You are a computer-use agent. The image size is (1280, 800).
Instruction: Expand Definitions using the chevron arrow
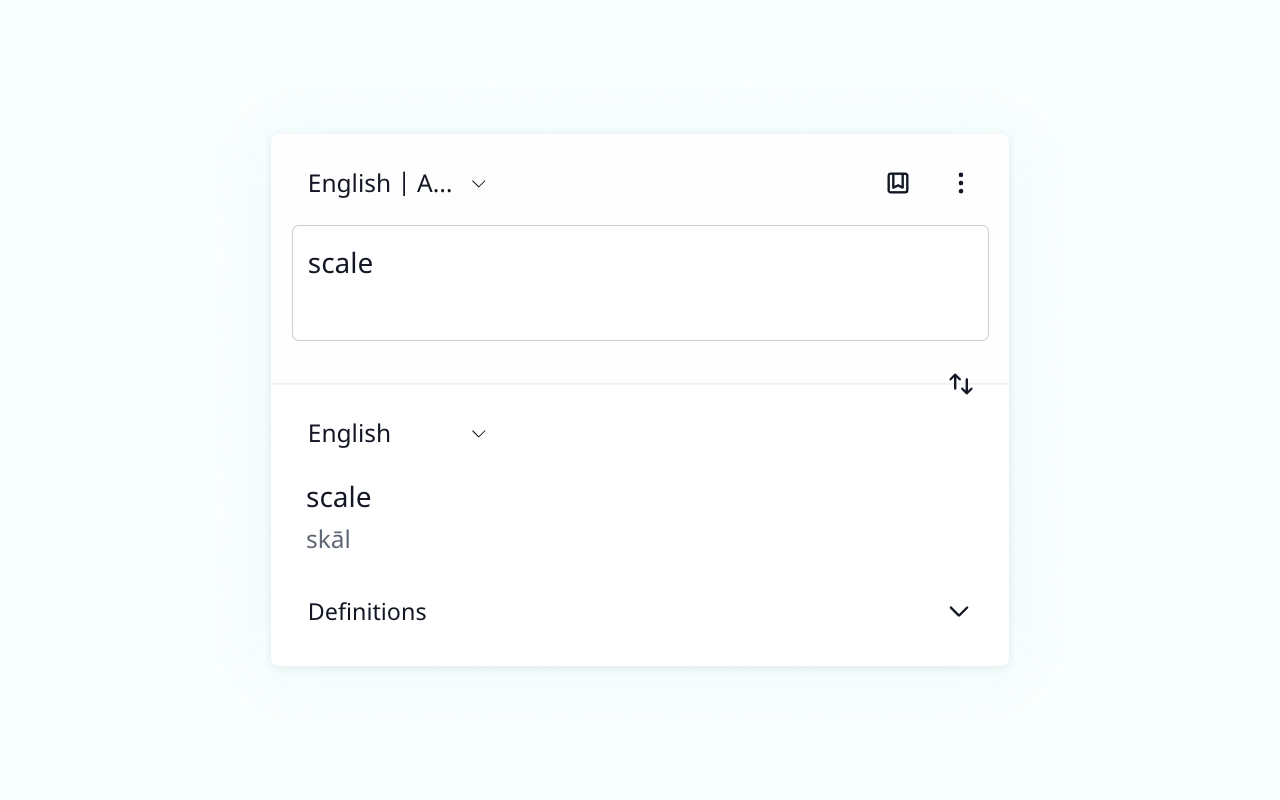coord(958,611)
